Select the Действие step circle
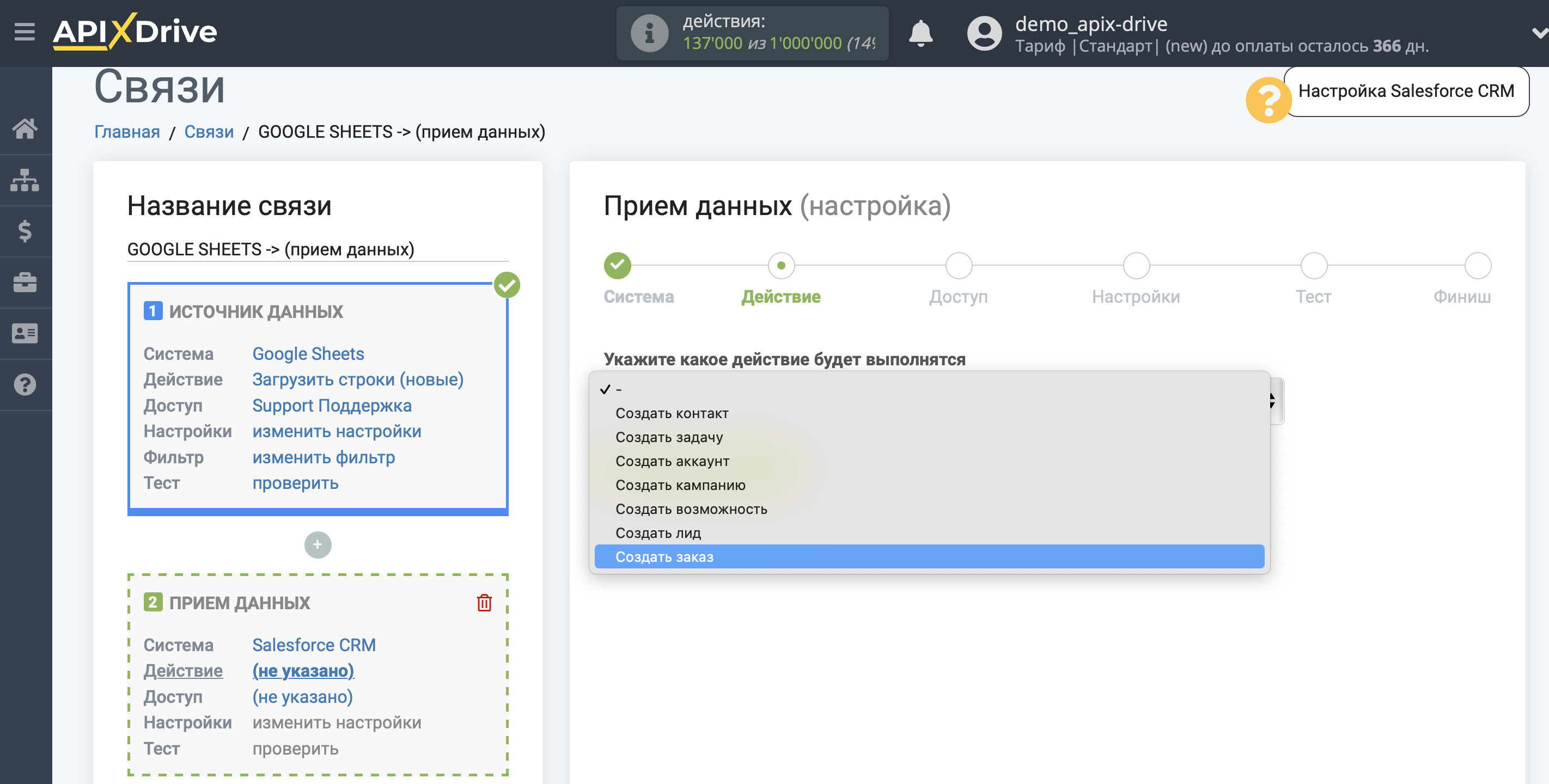The image size is (1549, 784). coord(780,265)
